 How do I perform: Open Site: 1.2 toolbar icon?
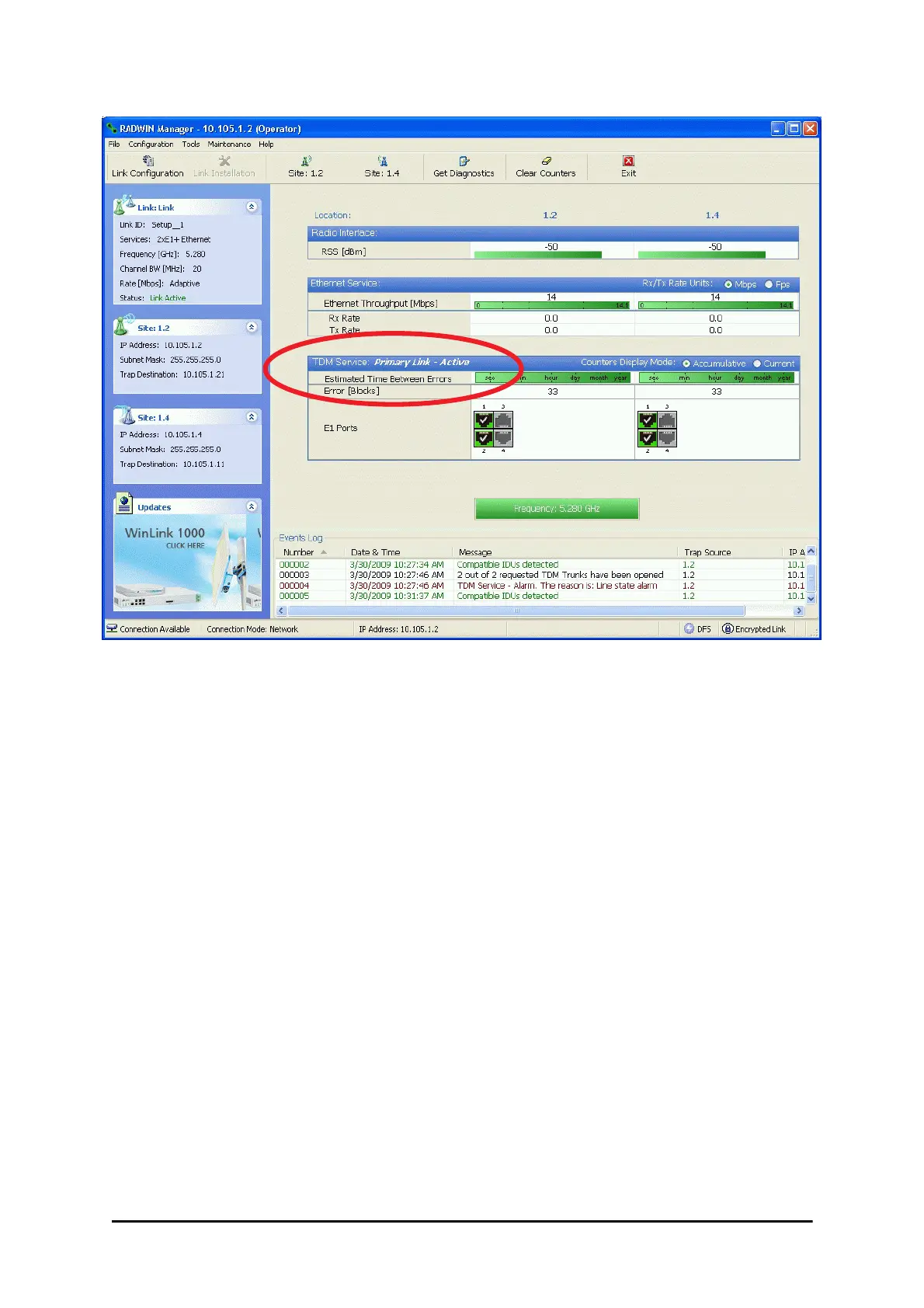(306, 162)
